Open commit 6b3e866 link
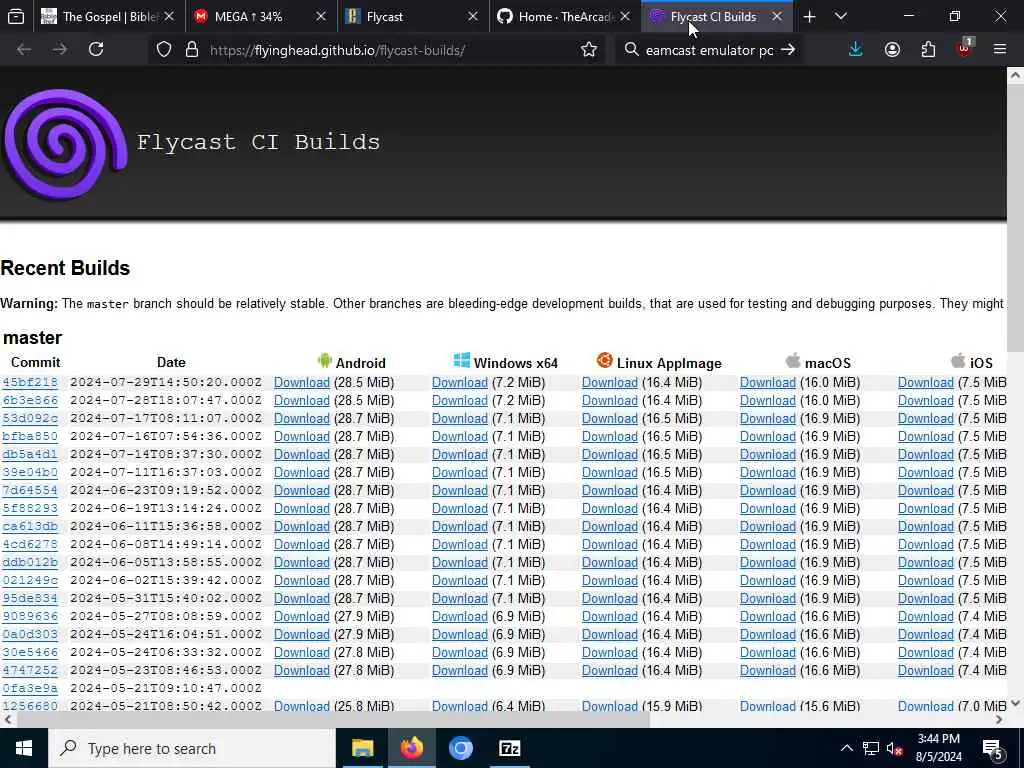Screen dimensions: 1024x768 [x=30, y=400]
